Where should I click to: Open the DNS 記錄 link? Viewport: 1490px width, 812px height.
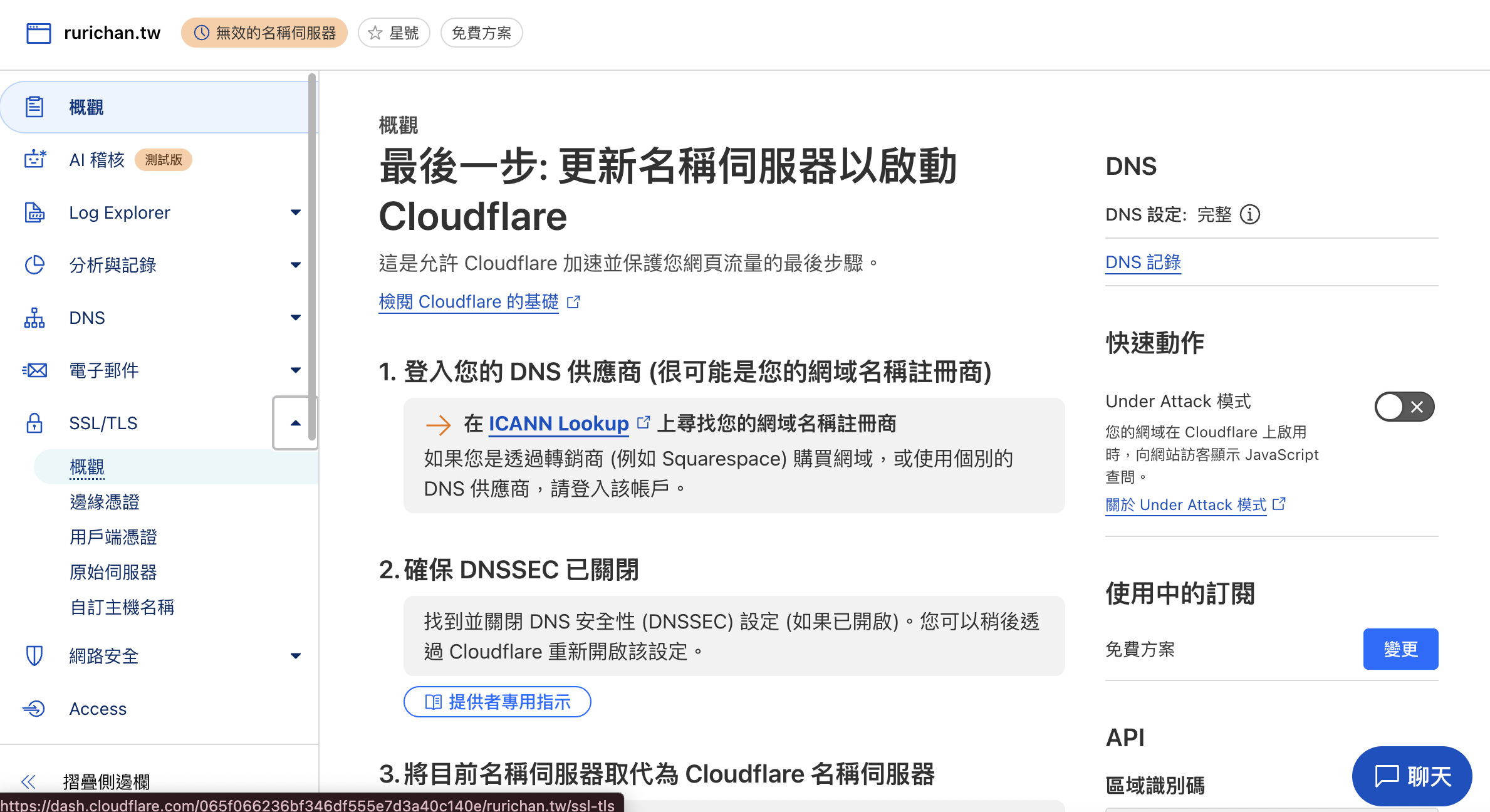1143,263
